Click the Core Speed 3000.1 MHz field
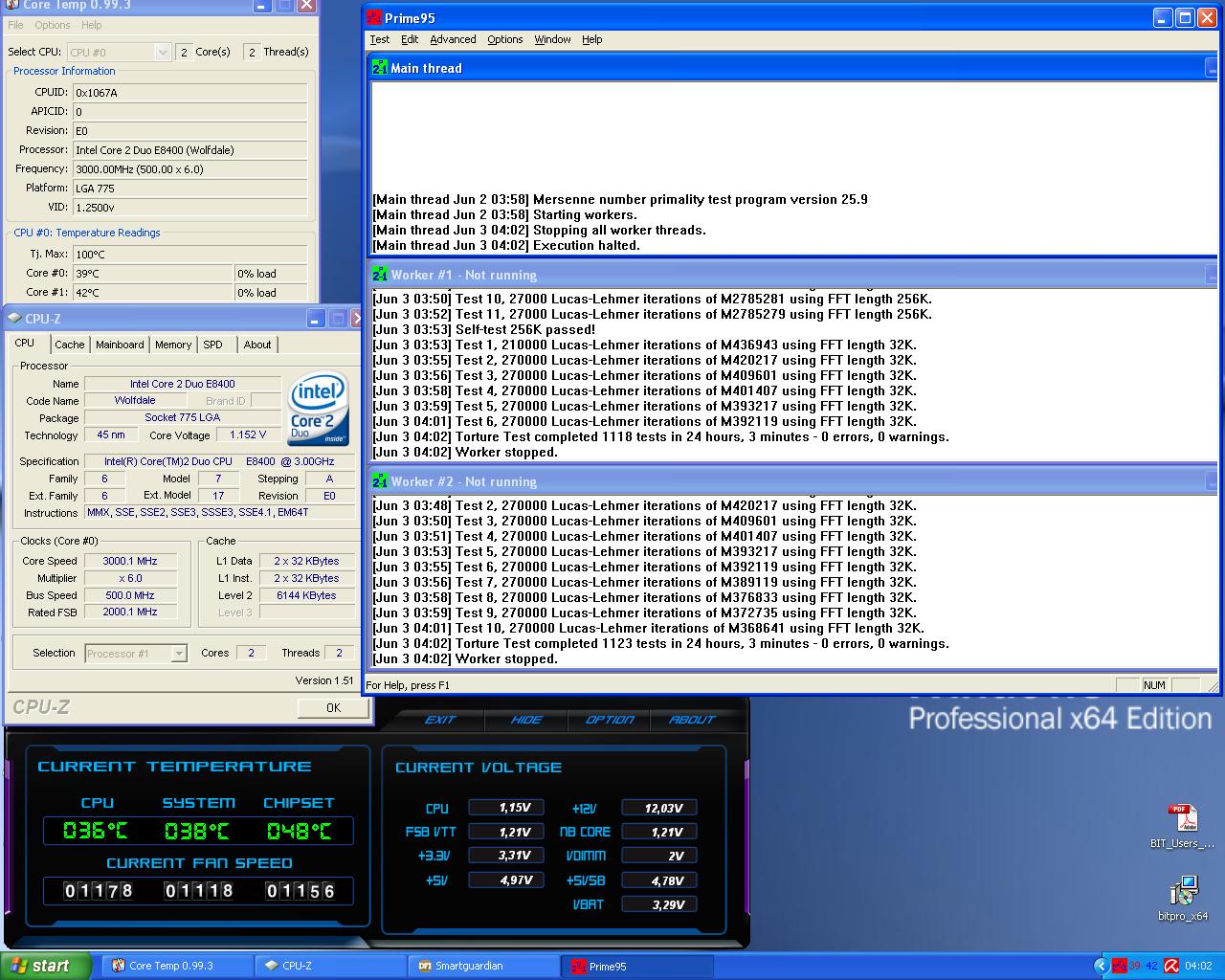The width and height of the screenshot is (1225, 980). tap(130, 561)
